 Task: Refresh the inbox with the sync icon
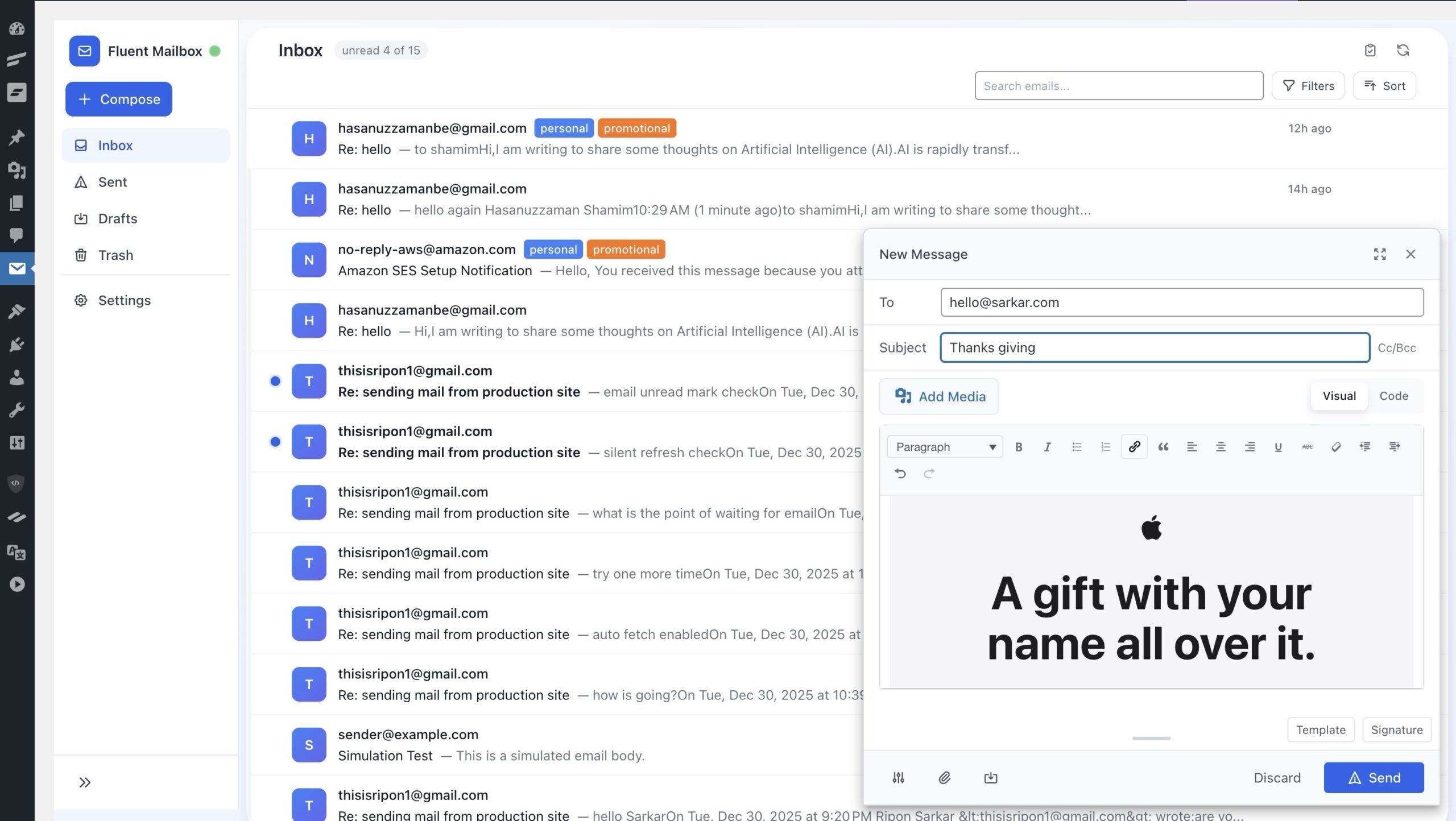pyautogui.click(x=1403, y=50)
